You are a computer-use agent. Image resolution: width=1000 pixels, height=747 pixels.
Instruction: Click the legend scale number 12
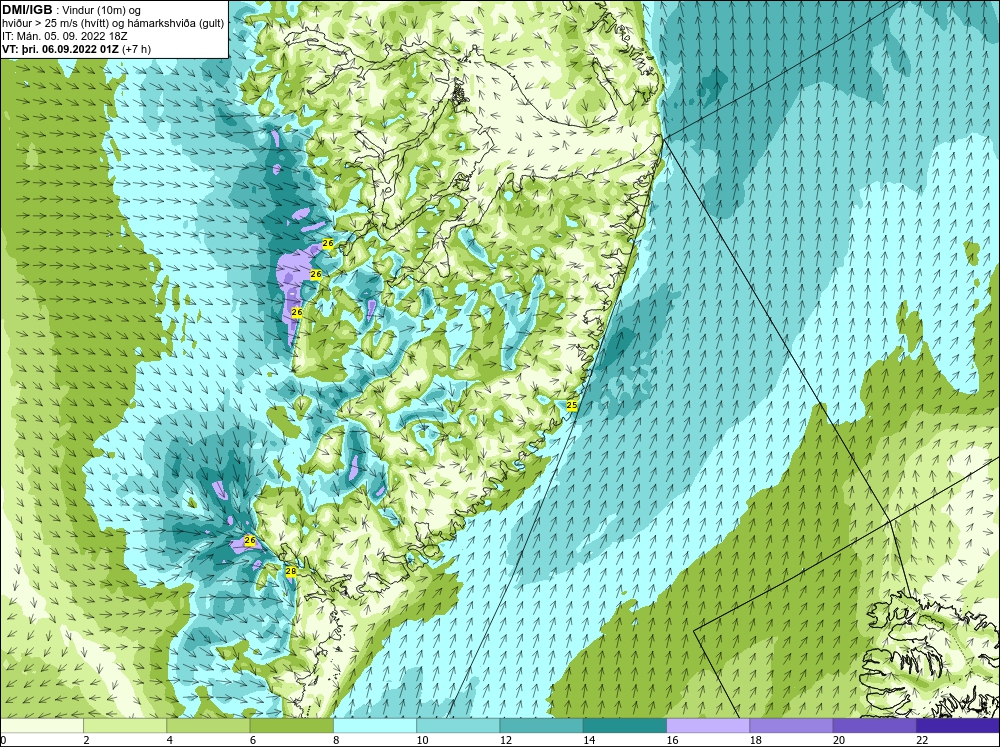click(x=505, y=740)
